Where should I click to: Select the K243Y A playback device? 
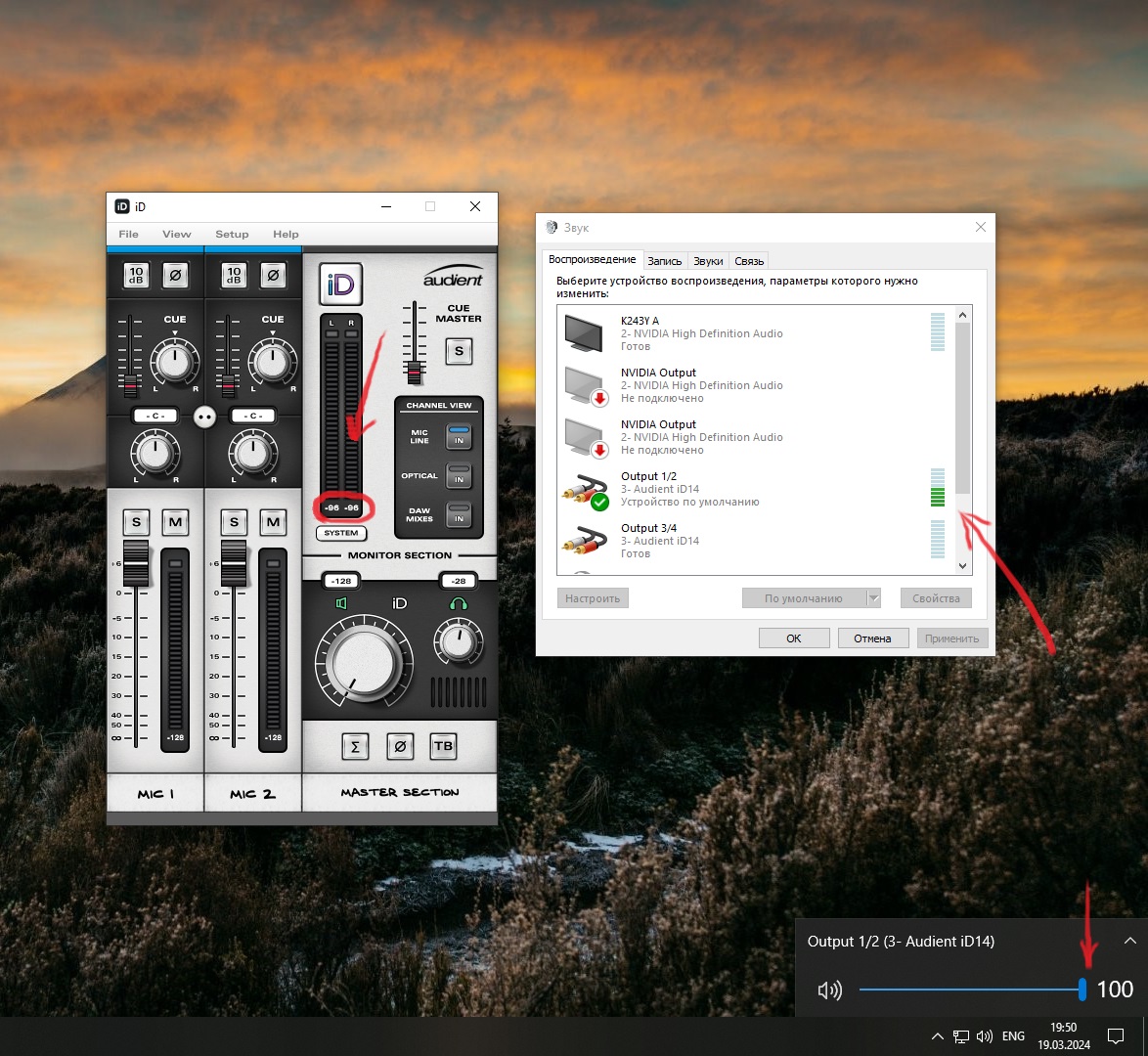pos(755,333)
